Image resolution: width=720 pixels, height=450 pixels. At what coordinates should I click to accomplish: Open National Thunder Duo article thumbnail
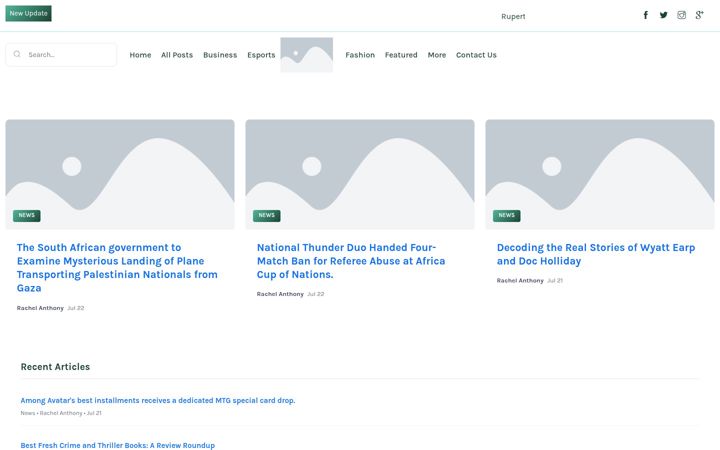pos(360,174)
